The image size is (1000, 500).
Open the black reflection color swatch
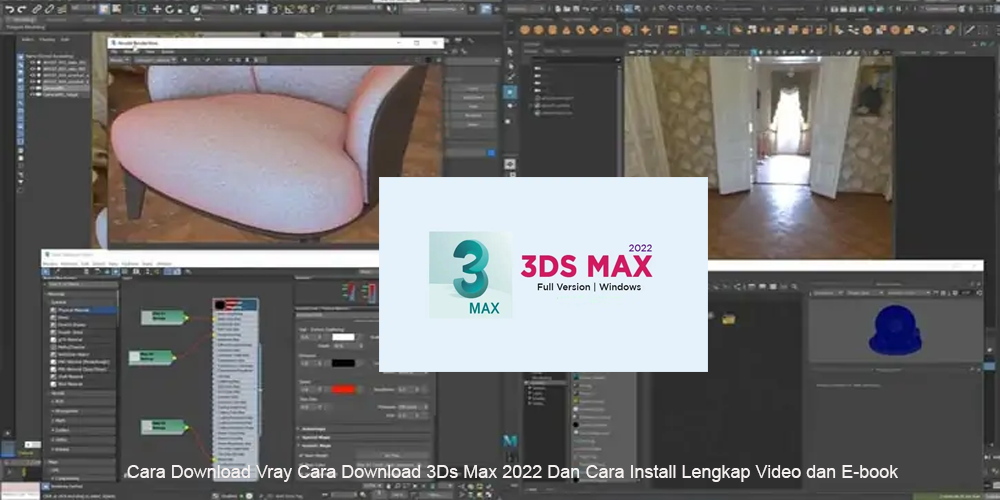343,363
